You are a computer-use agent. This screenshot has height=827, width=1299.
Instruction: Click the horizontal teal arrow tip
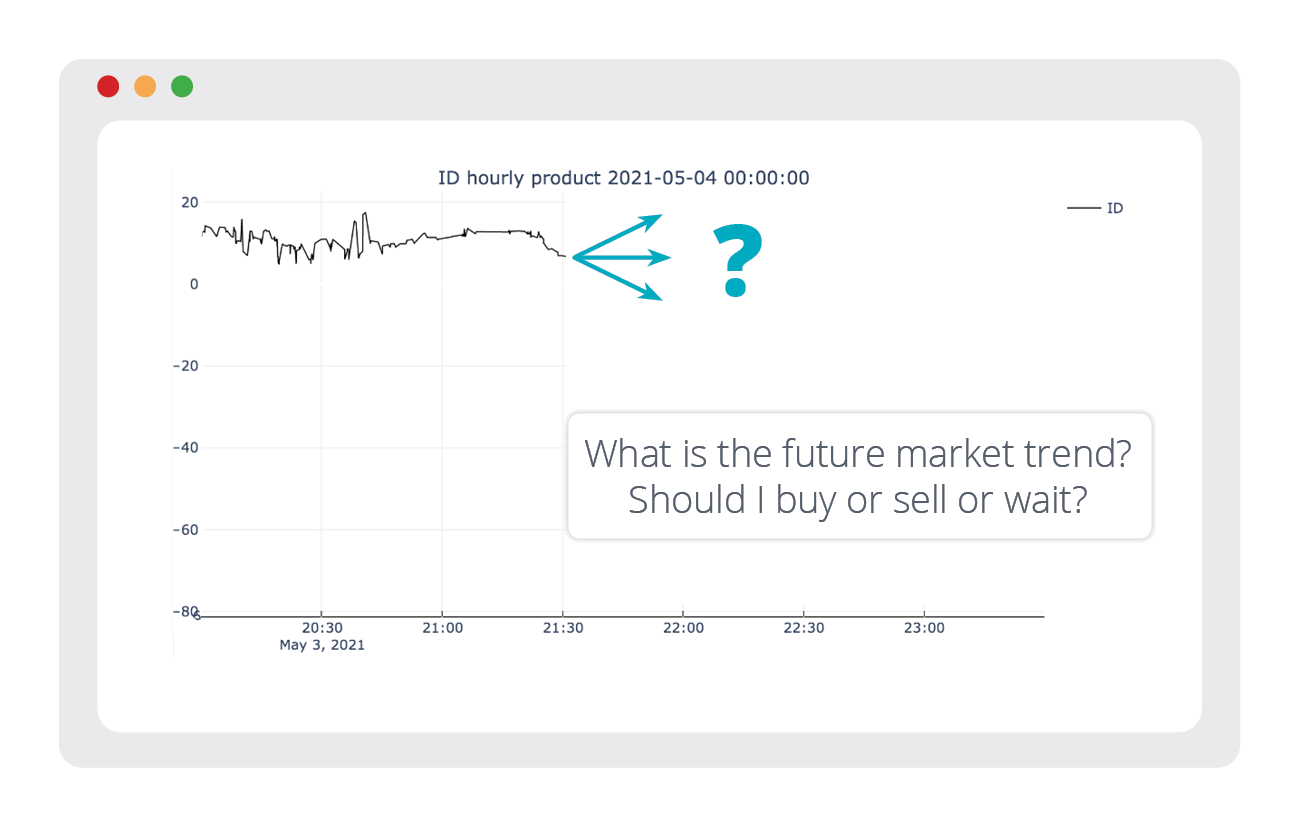pos(662,258)
